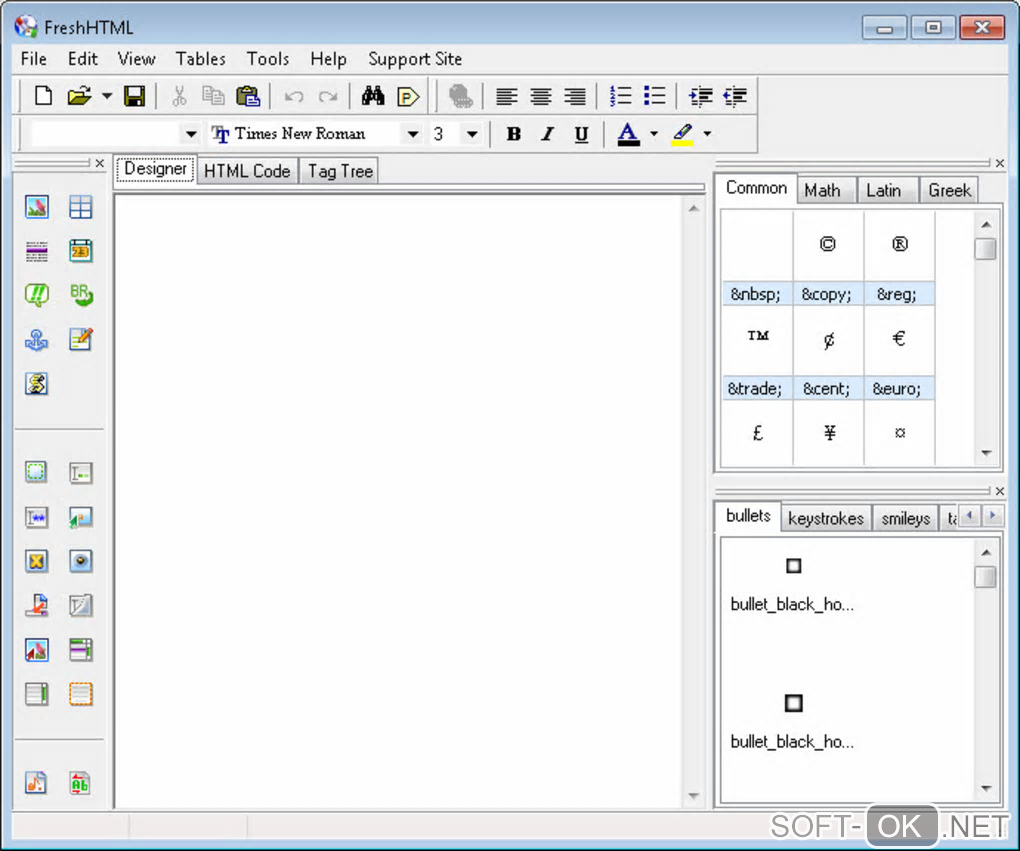Undo the last action

coord(294,97)
